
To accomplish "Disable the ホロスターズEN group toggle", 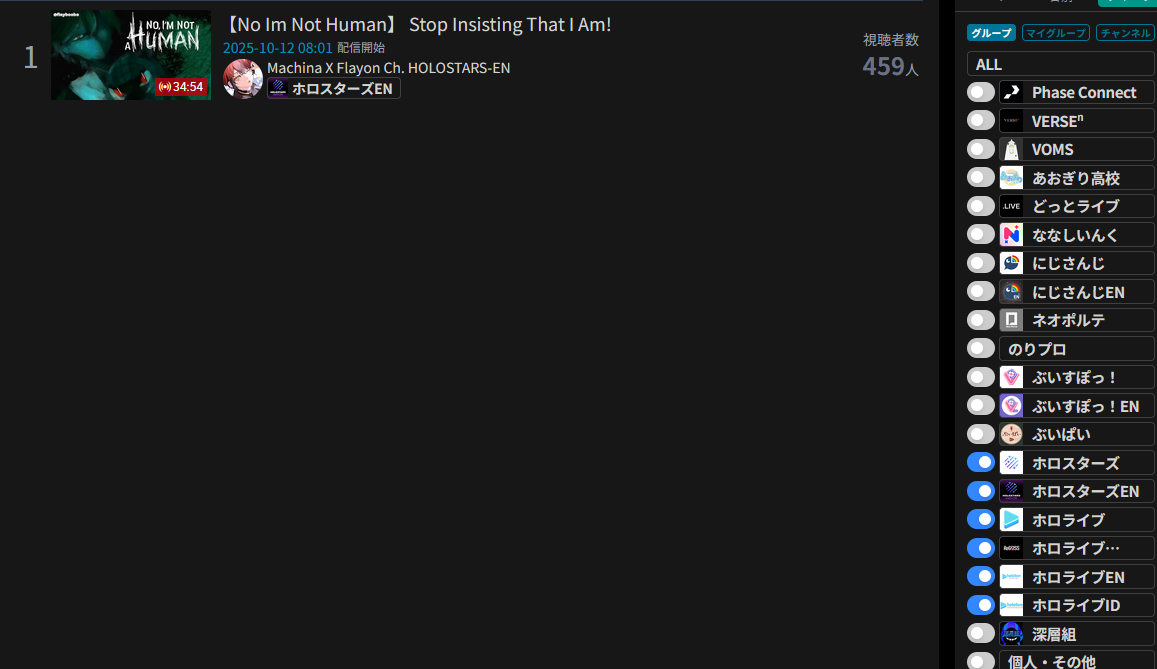I will point(981,491).
